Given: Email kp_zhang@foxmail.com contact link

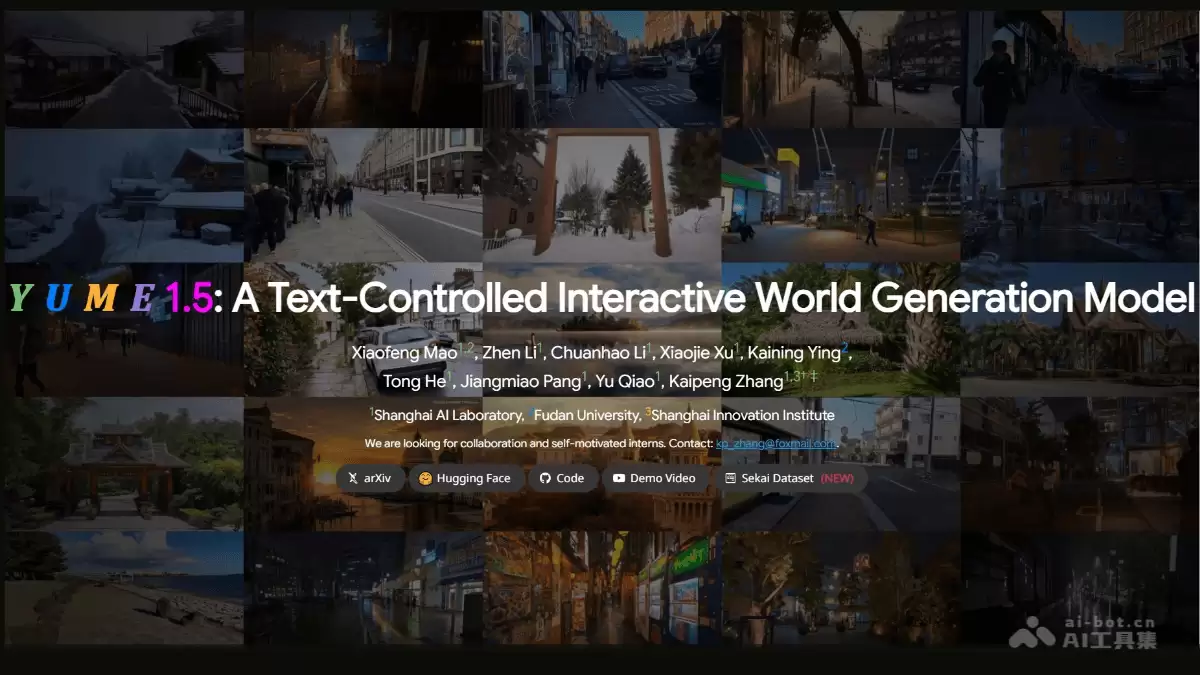Looking at the screenshot, I should click(775, 443).
